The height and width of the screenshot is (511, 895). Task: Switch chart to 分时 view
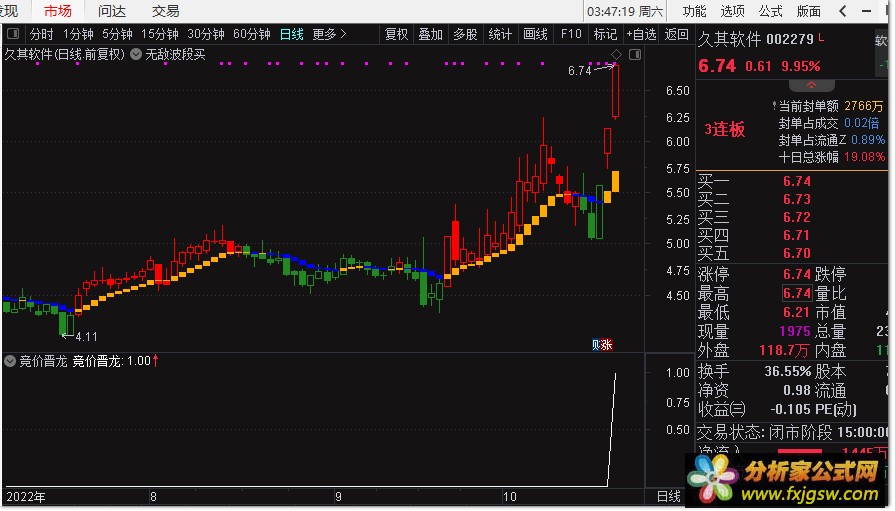pyautogui.click(x=42, y=34)
